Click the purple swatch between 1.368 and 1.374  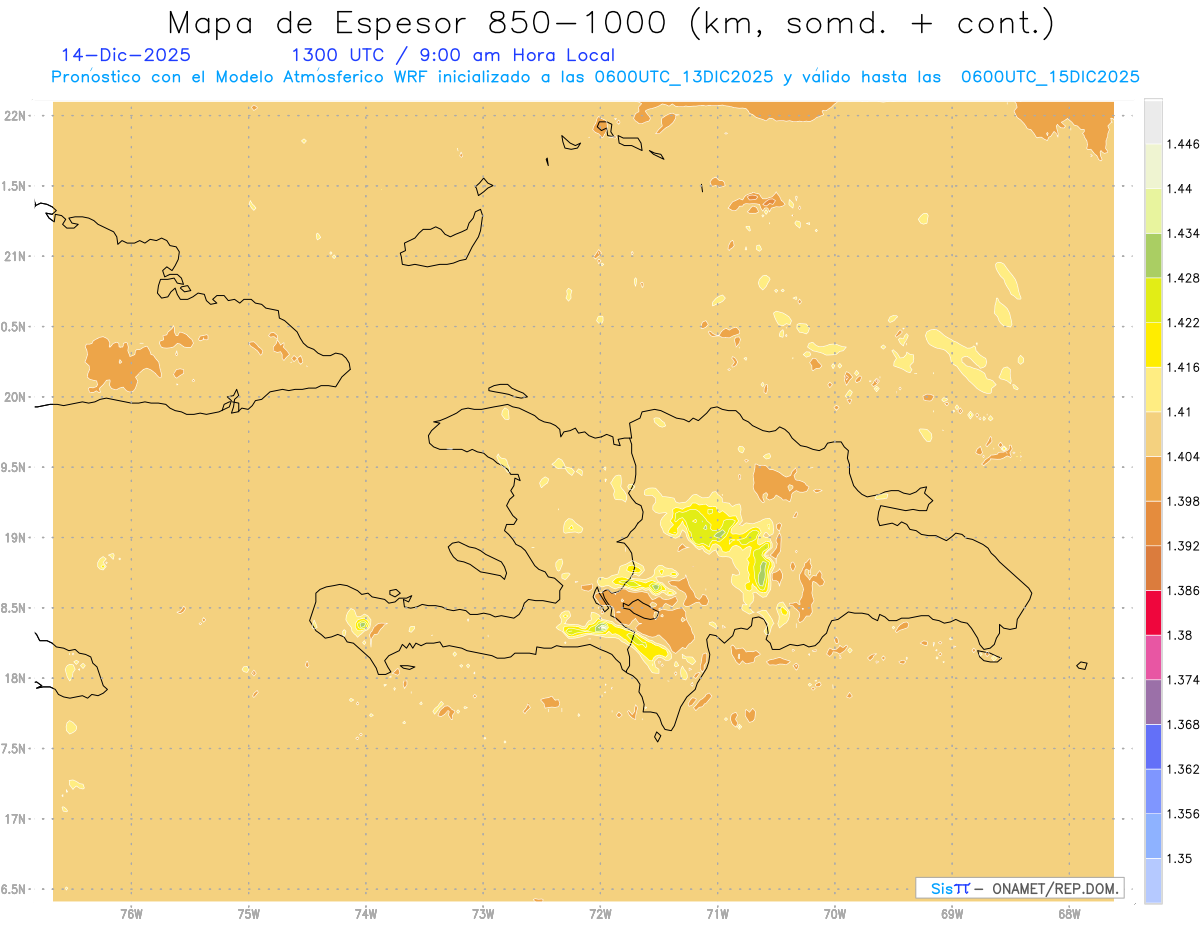tap(1153, 702)
